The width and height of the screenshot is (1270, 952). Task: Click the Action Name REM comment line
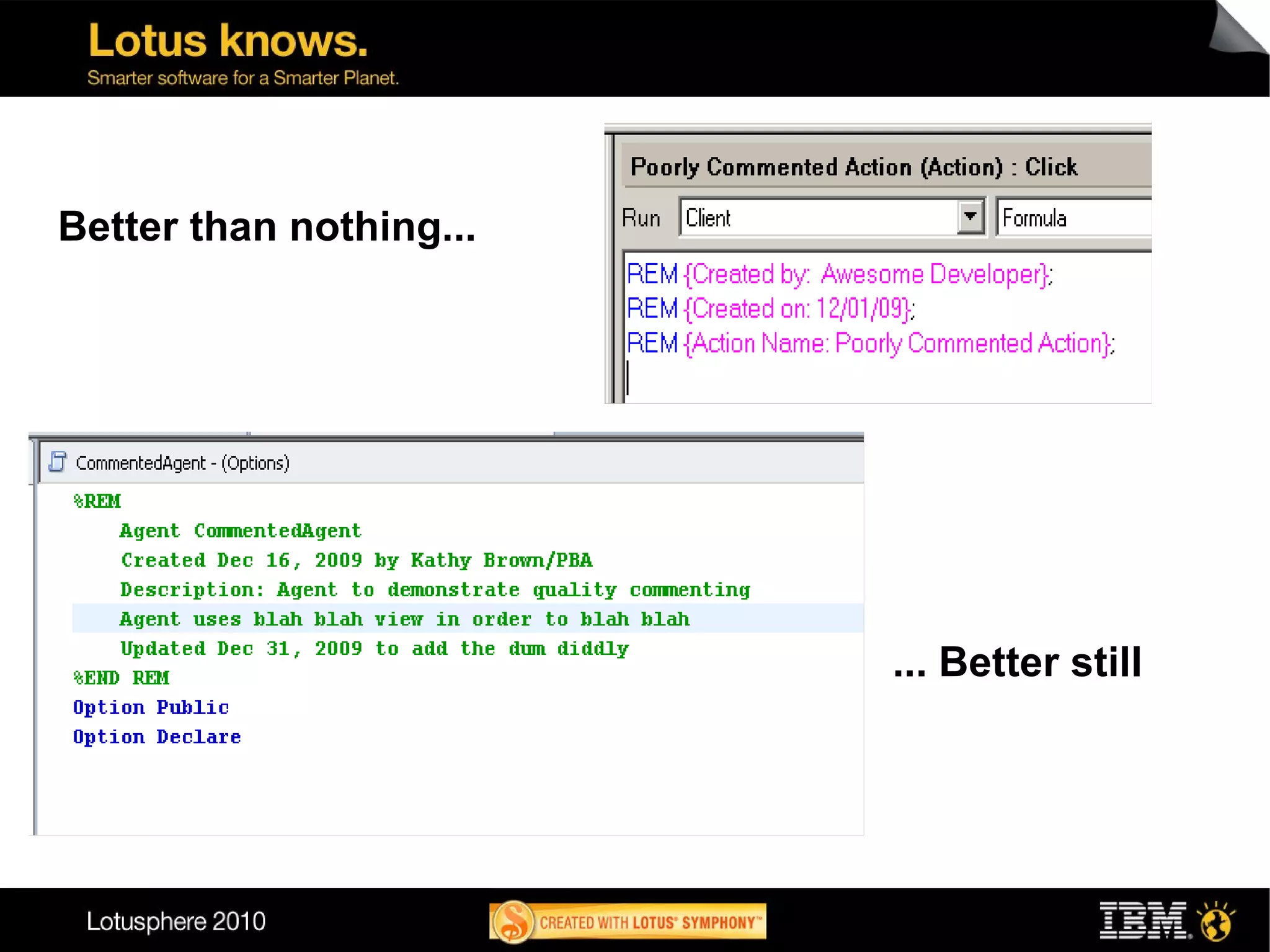click(x=870, y=344)
